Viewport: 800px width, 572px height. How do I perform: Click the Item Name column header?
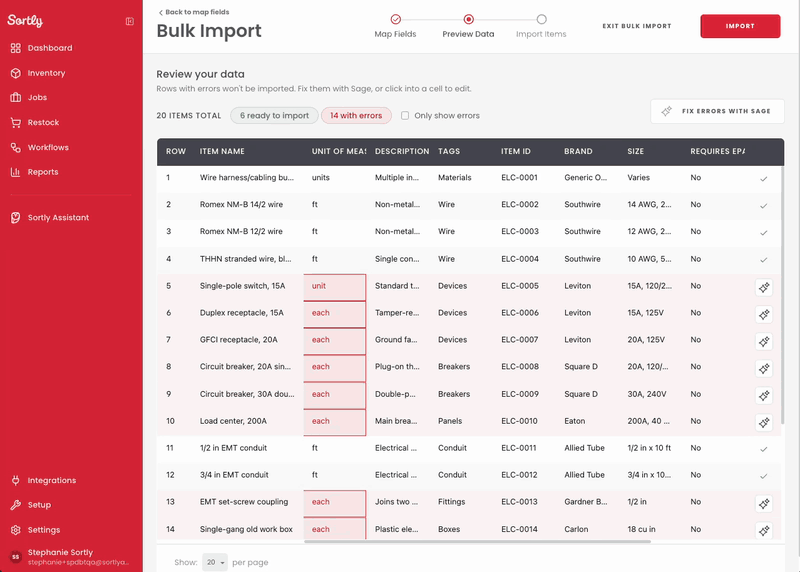point(222,152)
